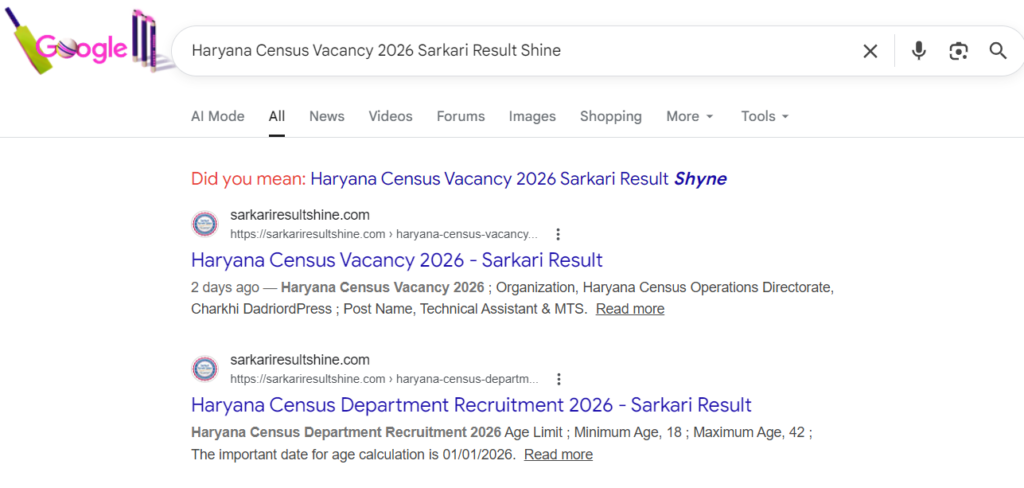Select the Images tab
1024x488 pixels.
532,116
